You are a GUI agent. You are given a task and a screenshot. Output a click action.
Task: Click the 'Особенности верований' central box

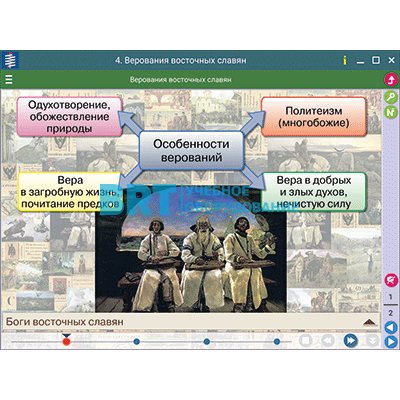pyautogui.click(x=191, y=150)
